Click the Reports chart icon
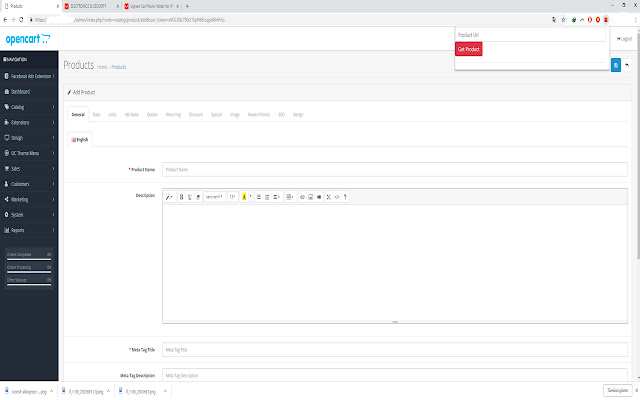Screen dimensions: 640x400 7,230
